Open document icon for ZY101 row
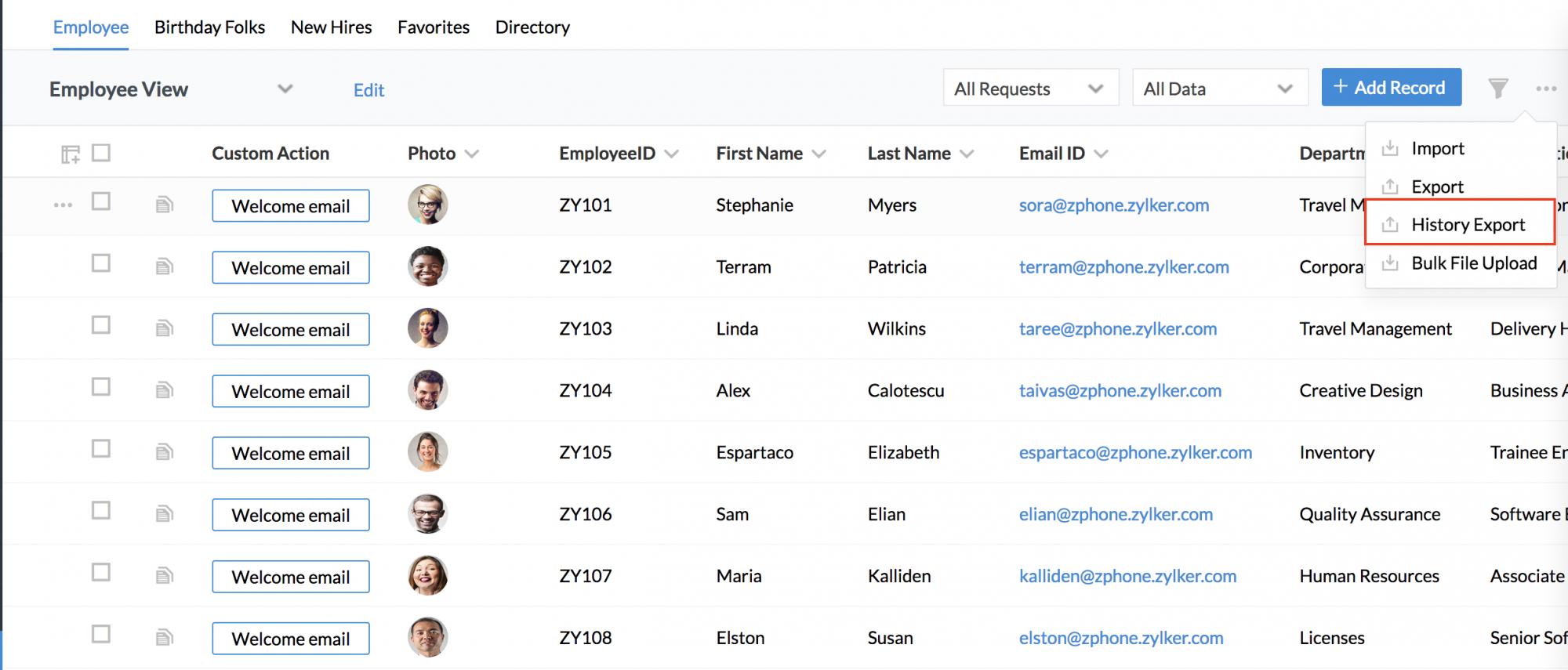1568x670 pixels. [x=164, y=205]
